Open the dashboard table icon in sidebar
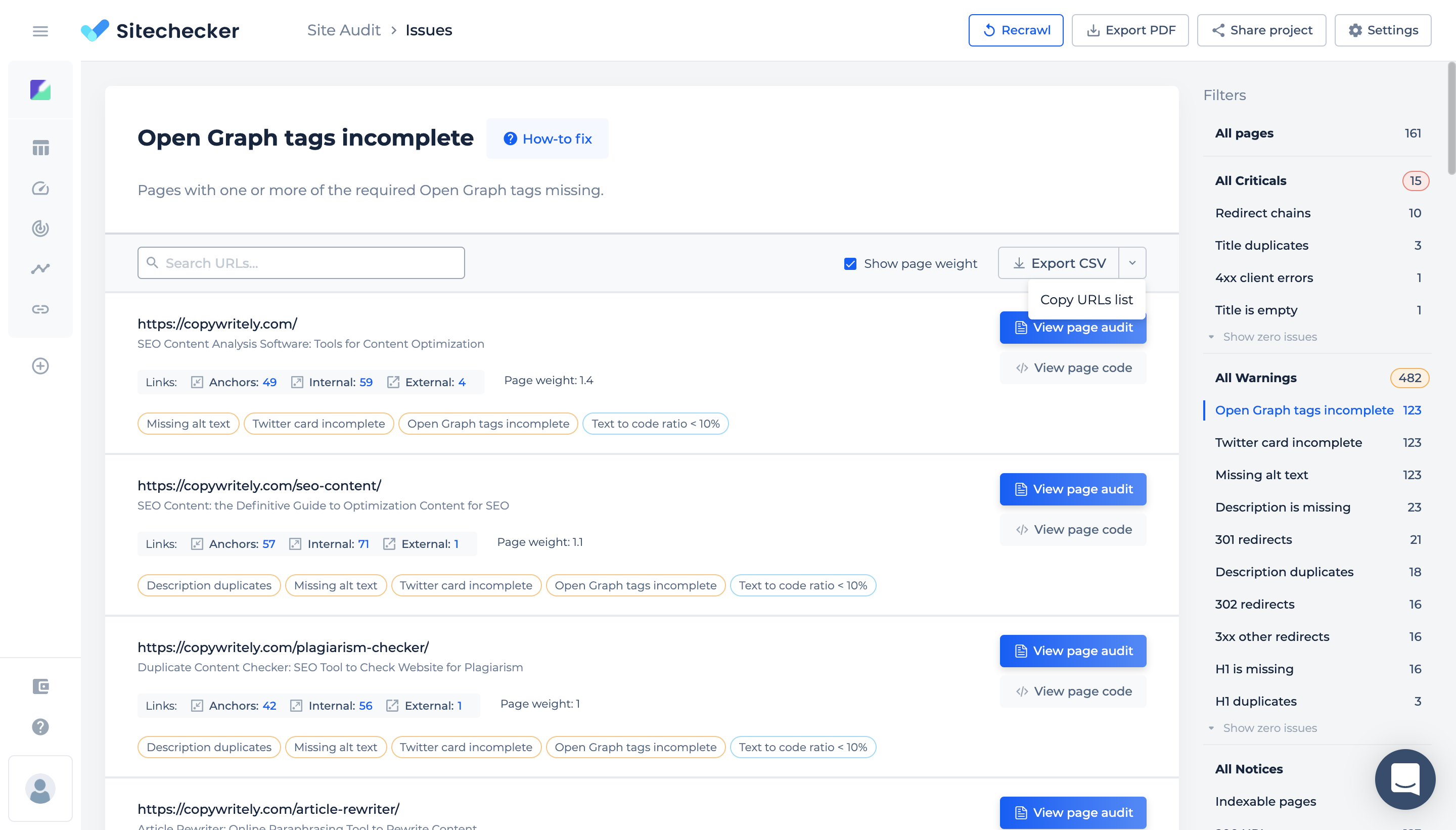 40,148
